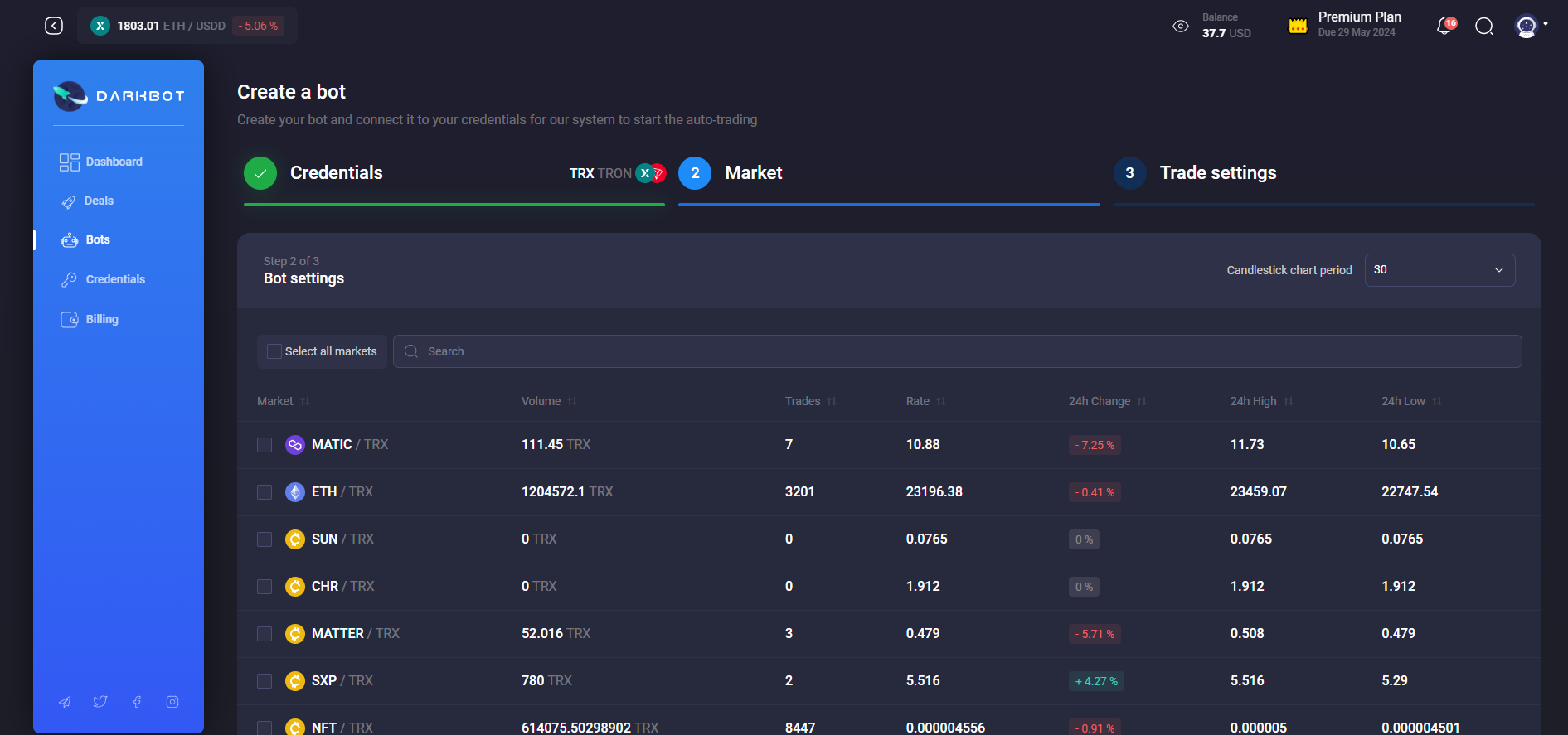The height and width of the screenshot is (735, 1568).
Task: Check the CHR / TRX market checkbox
Action: point(265,587)
